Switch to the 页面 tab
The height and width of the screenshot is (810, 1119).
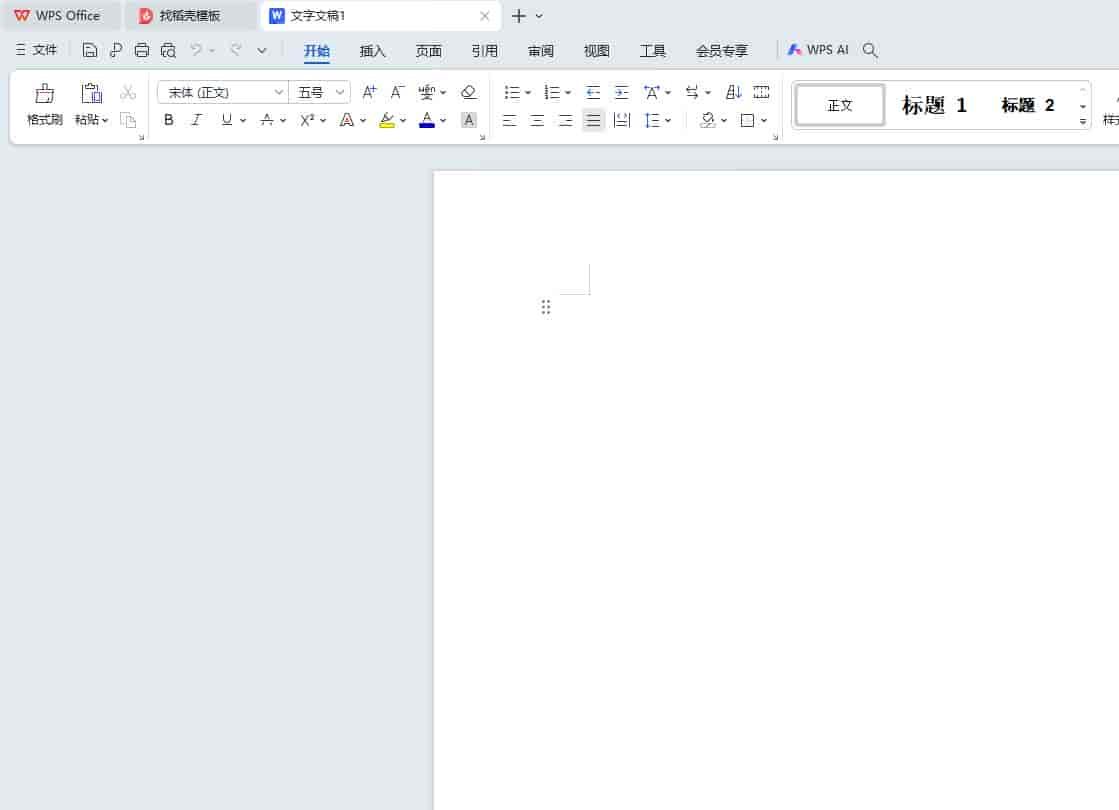click(428, 51)
